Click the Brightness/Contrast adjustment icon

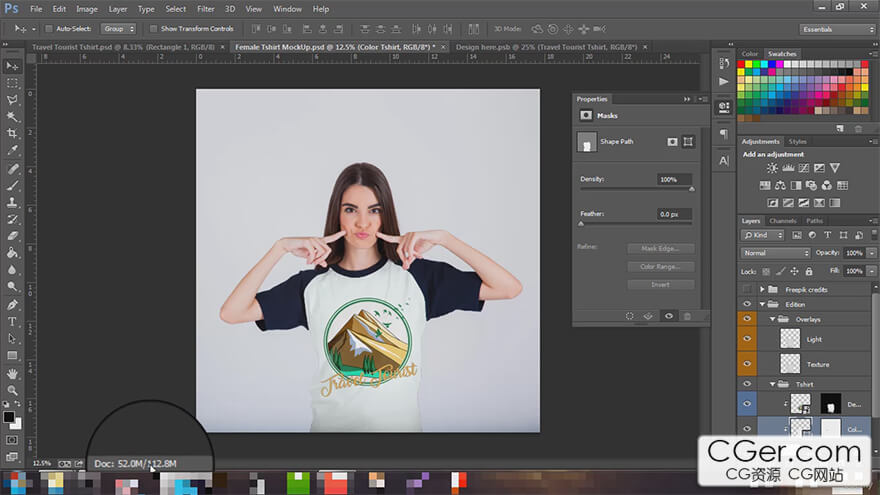[x=772, y=168]
